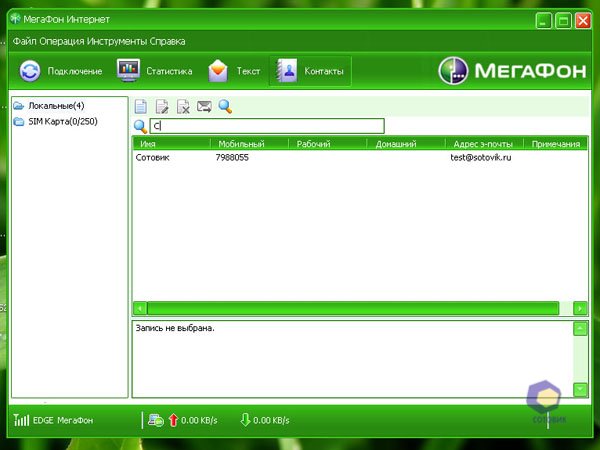This screenshot has width=600, height=450.
Task: Sort by the Адрес э-почты column header
Action: point(484,144)
